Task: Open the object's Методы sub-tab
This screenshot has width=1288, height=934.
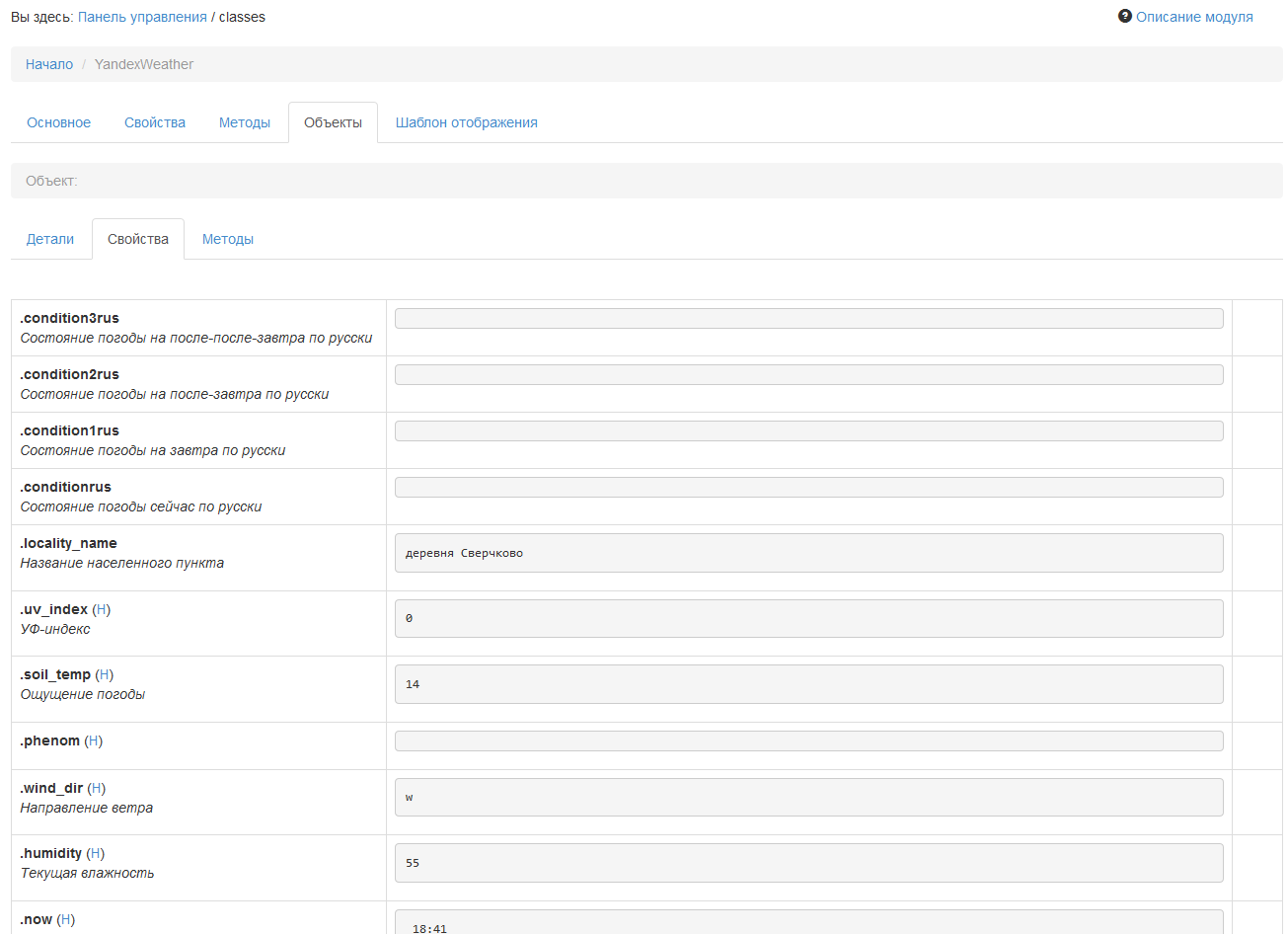Action: [x=228, y=239]
